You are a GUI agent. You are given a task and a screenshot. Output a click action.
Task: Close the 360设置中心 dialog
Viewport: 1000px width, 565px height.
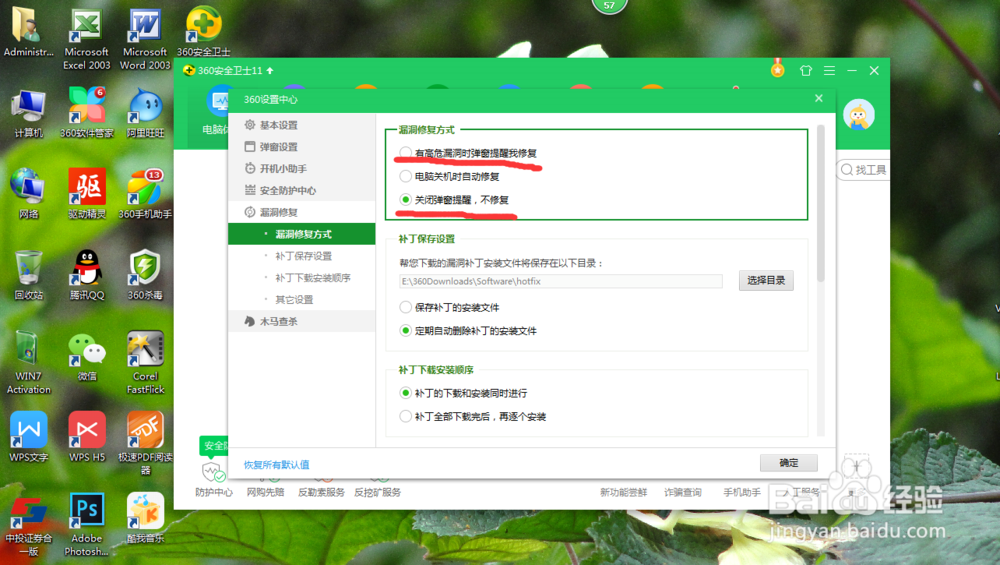click(818, 98)
